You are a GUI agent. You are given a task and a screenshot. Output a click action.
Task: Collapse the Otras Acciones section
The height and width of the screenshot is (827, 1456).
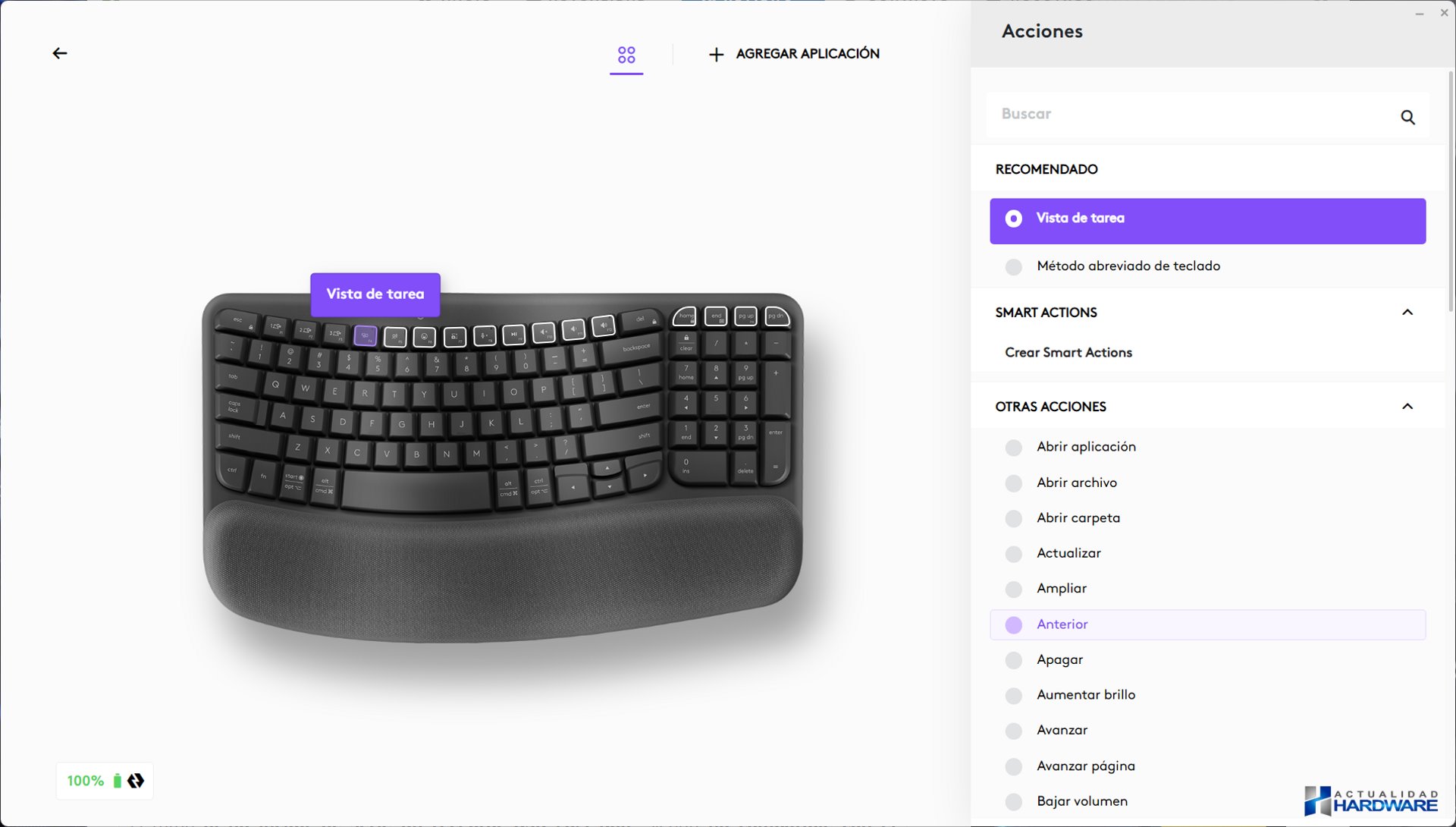[1407, 407]
